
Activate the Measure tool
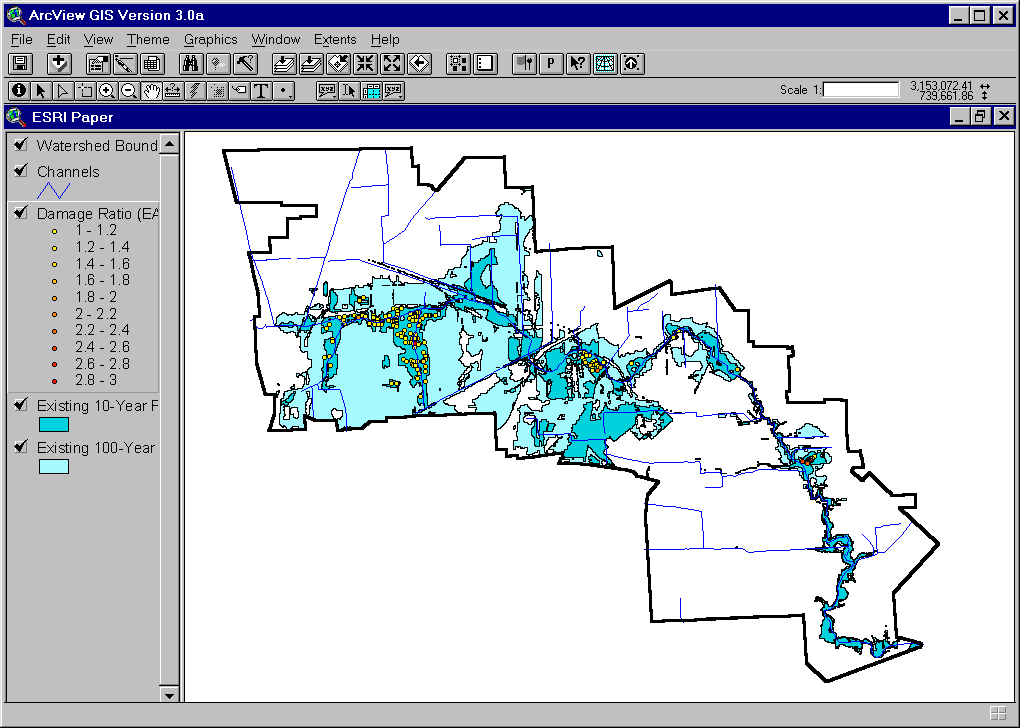pyautogui.click(x=172, y=90)
